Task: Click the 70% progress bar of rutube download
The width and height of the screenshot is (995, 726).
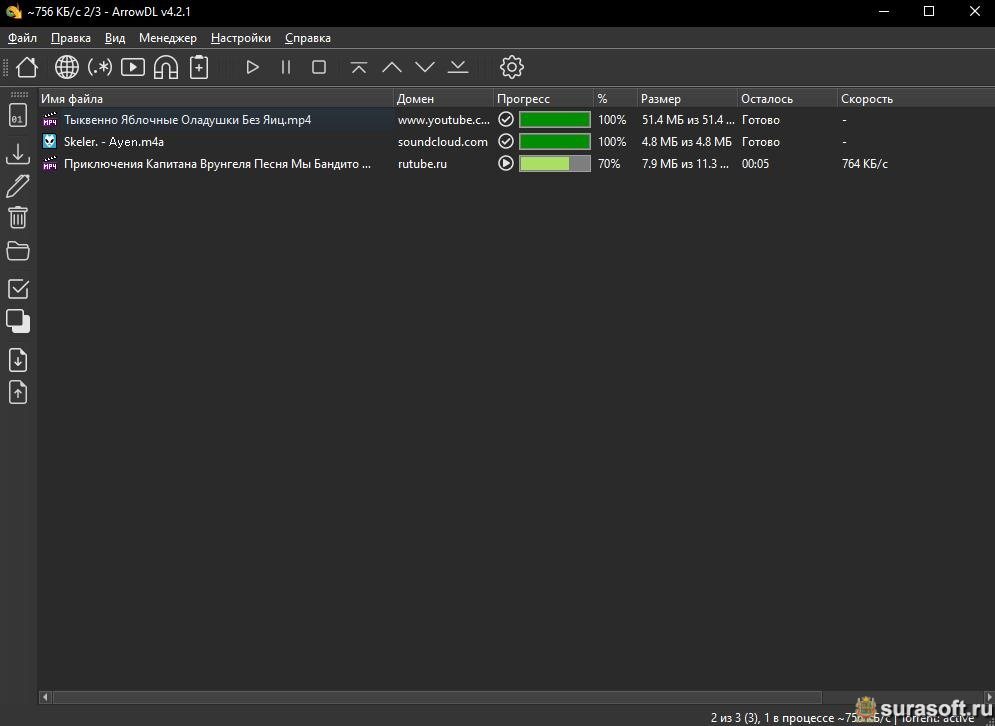Action: pos(554,163)
